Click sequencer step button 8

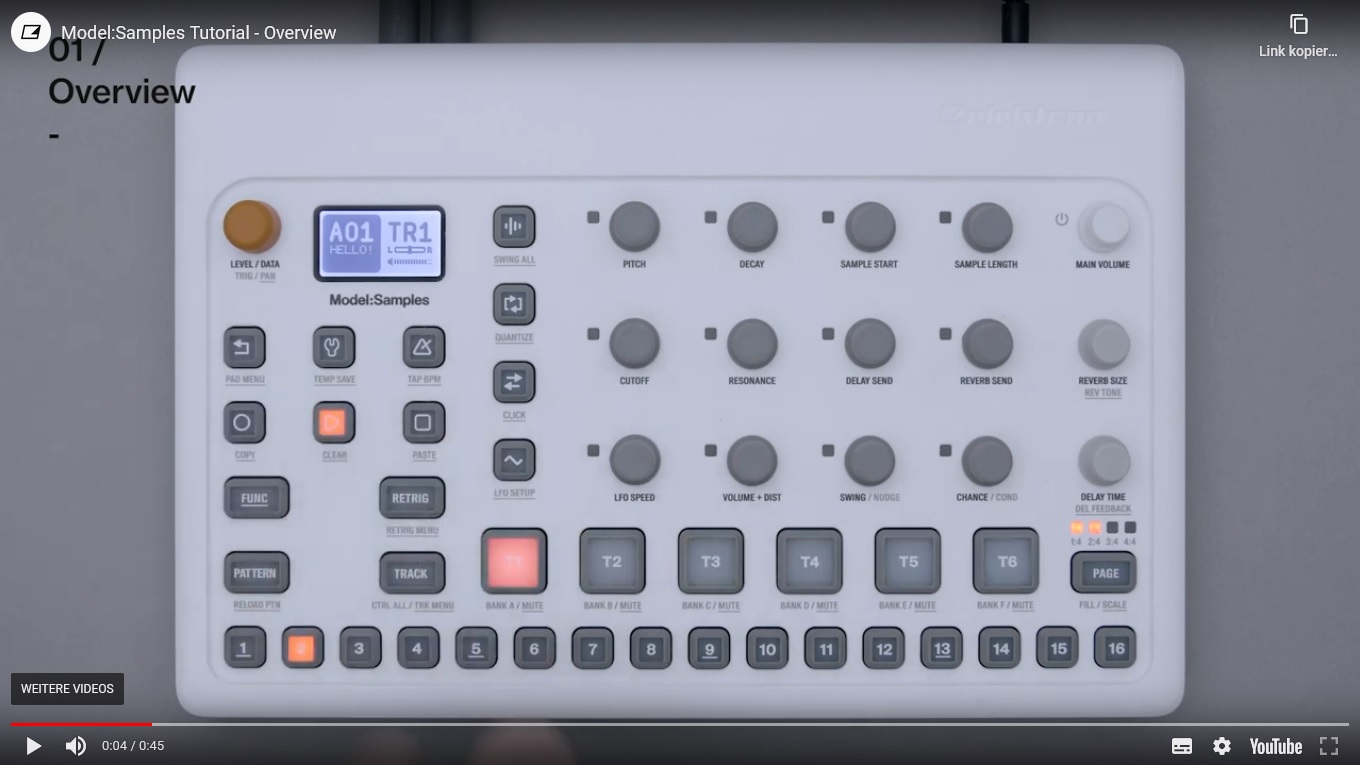coord(651,648)
